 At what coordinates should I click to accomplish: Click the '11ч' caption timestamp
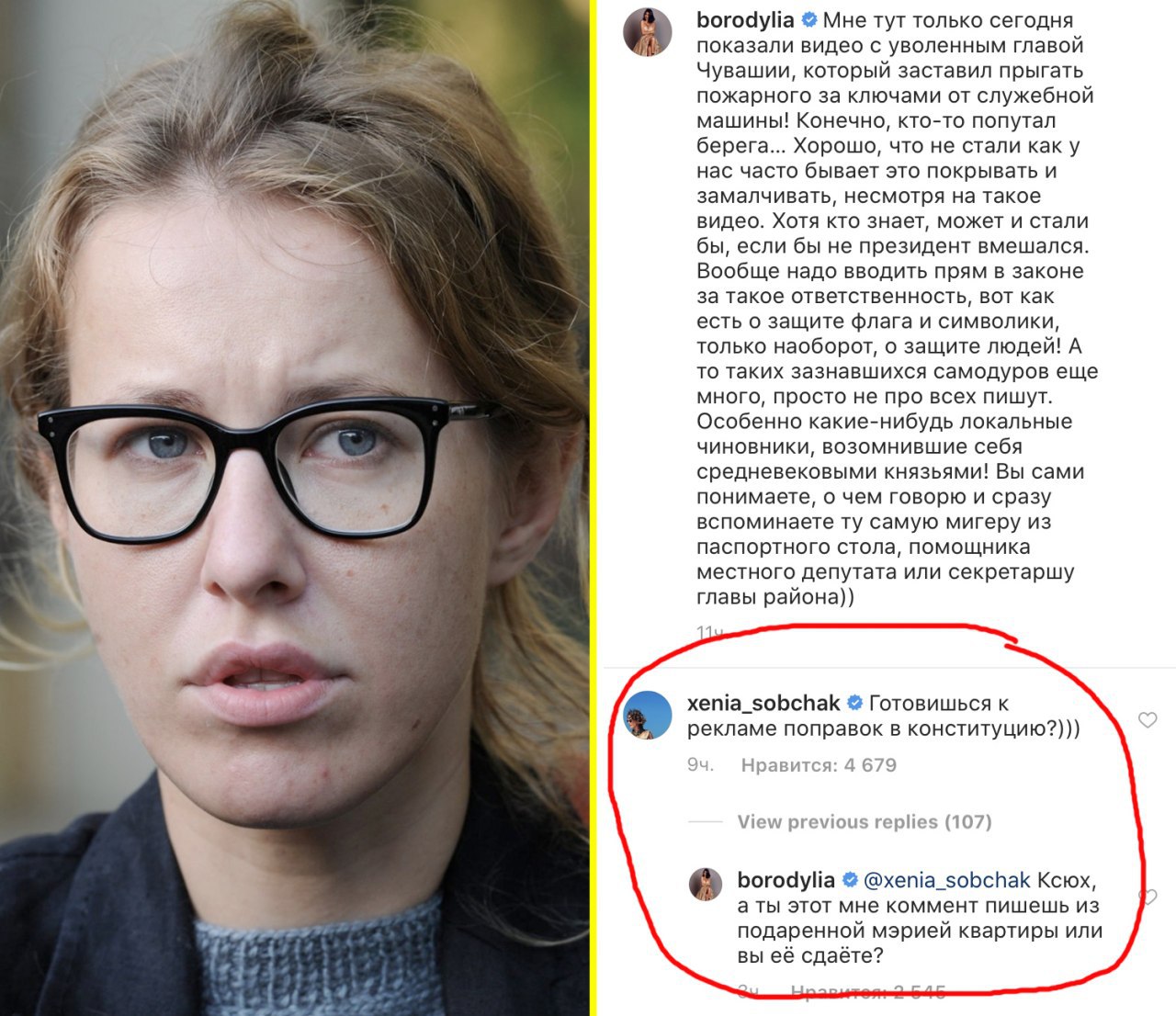tap(711, 632)
